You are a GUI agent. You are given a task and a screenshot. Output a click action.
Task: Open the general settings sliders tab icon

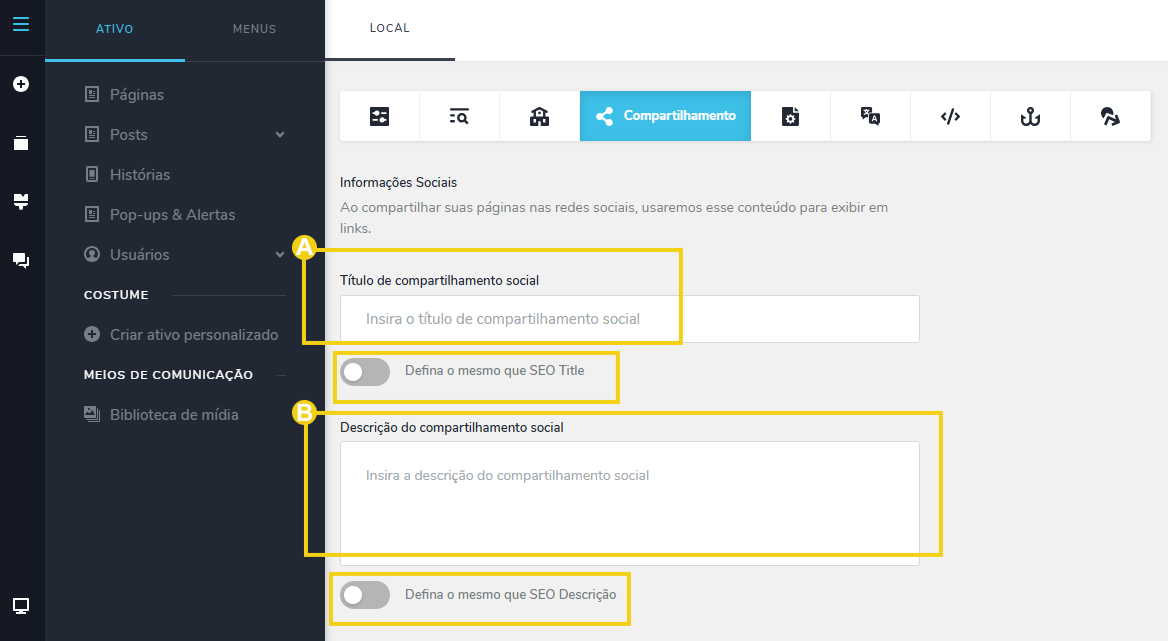click(x=379, y=116)
